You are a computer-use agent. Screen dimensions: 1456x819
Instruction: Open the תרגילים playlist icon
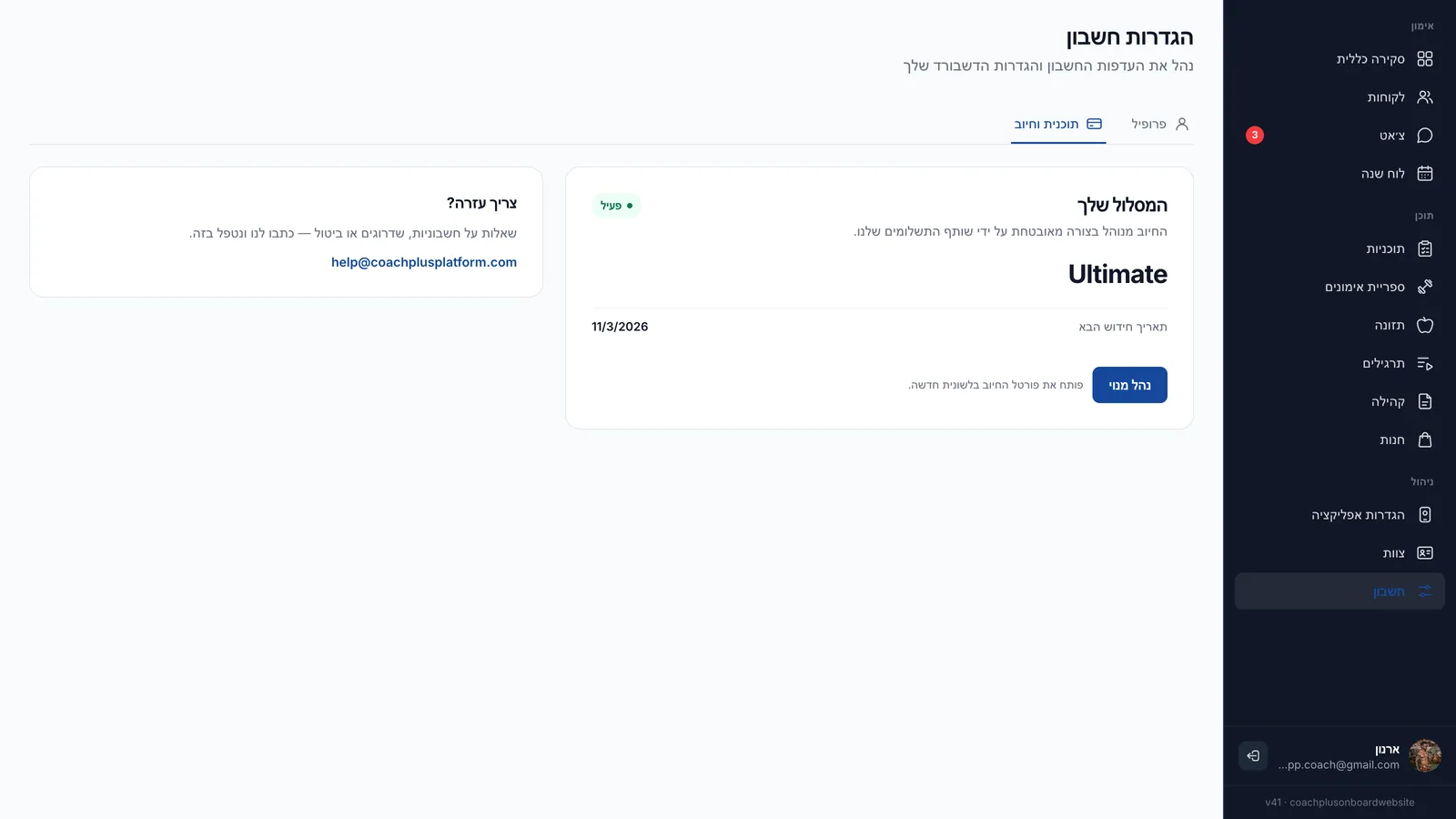tap(1425, 364)
